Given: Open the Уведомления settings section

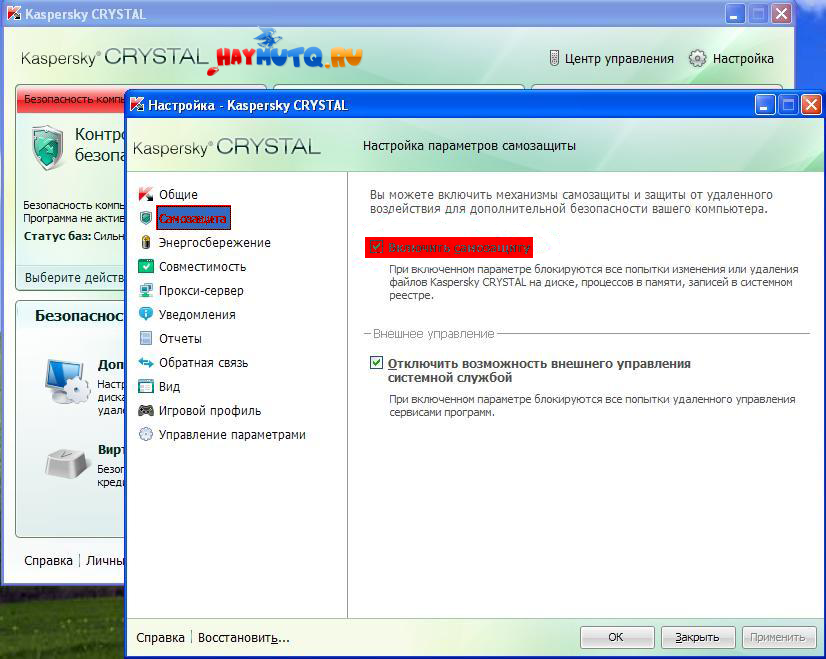Looking at the screenshot, I should pos(197,314).
